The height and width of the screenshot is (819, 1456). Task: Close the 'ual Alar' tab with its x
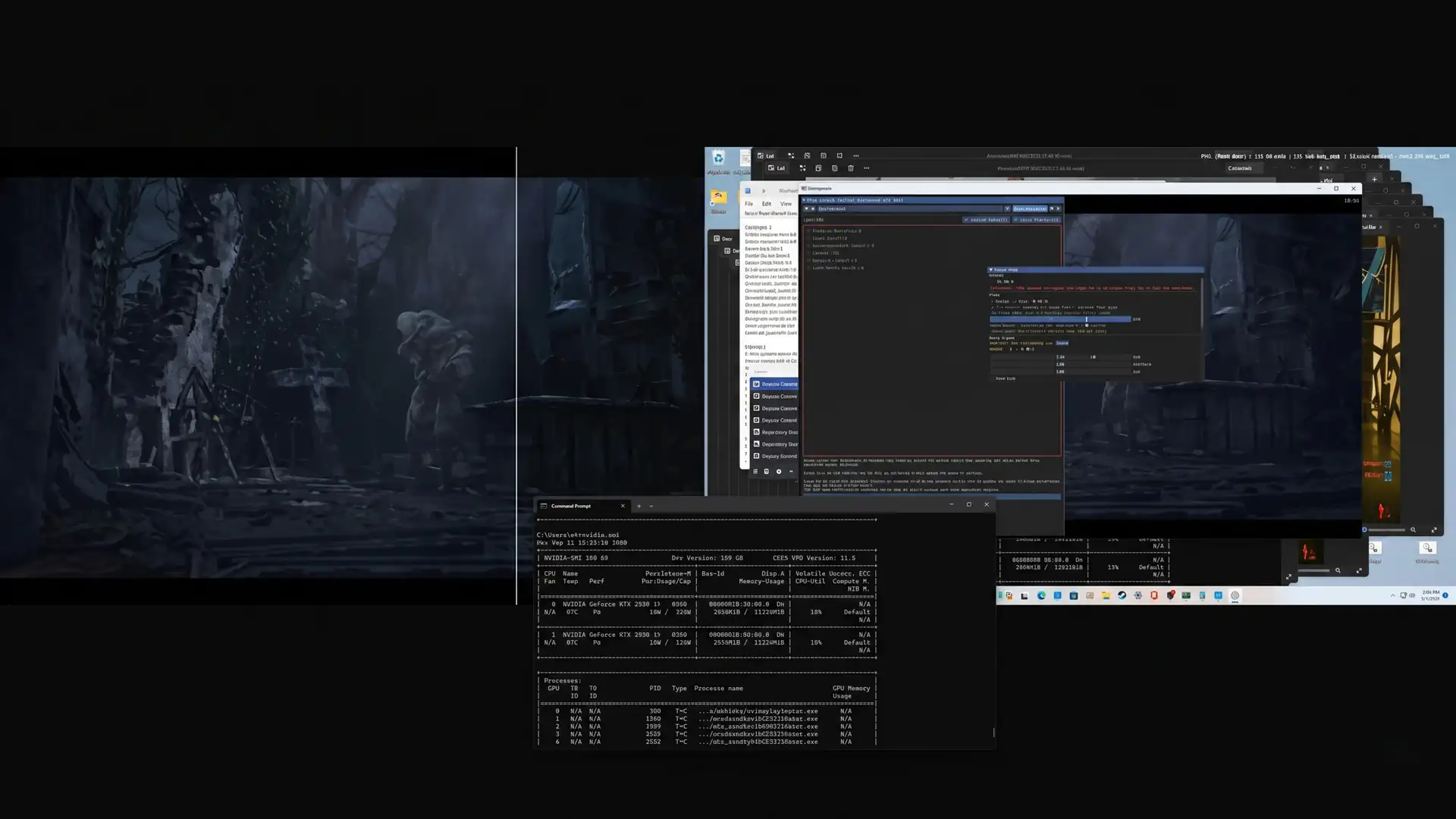[x=1380, y=227]
